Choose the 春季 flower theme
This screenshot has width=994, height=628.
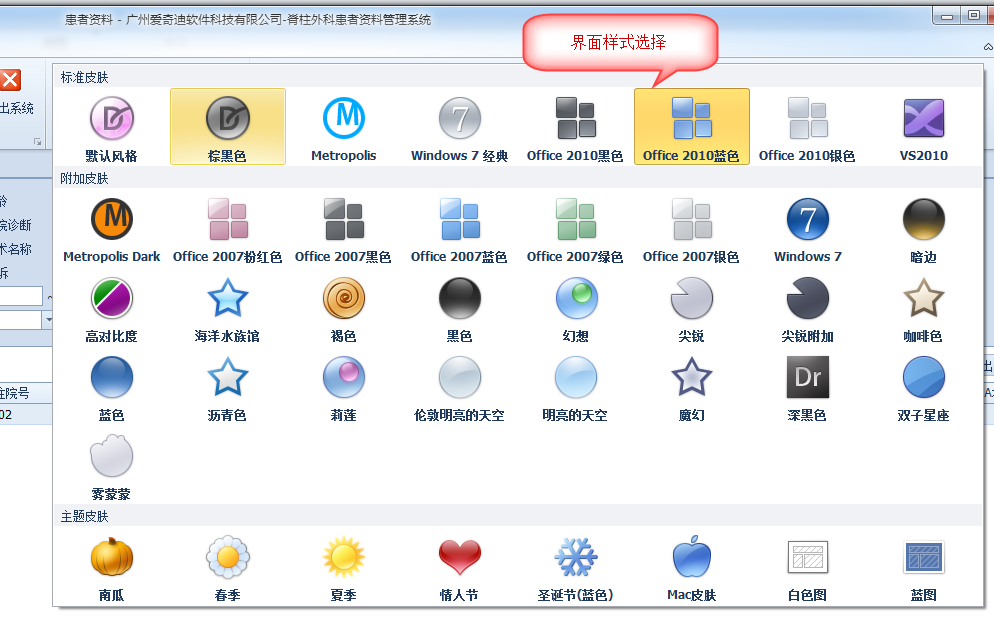(x=228, y=568)
